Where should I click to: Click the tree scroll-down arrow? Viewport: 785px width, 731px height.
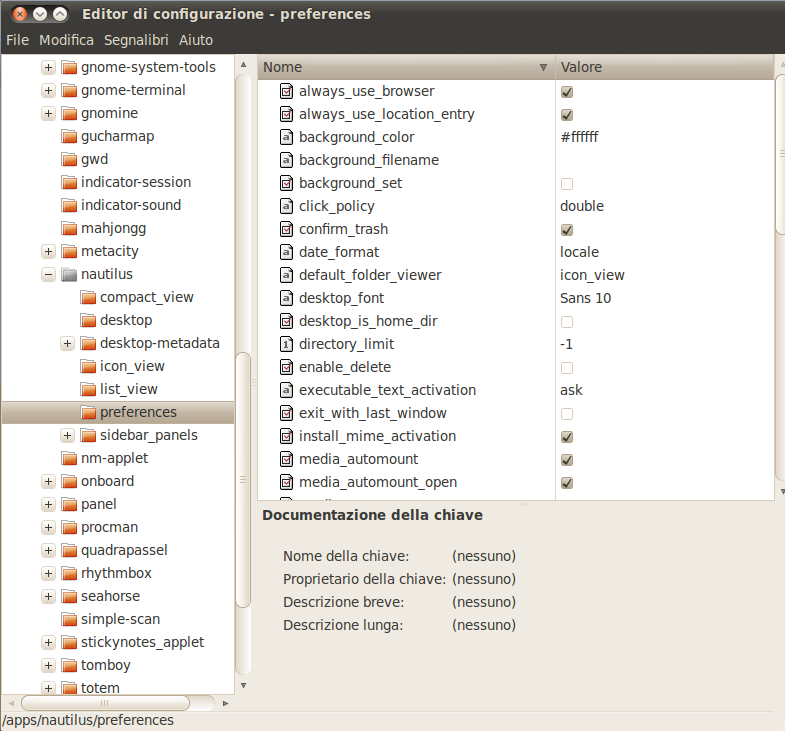(243, 685)
